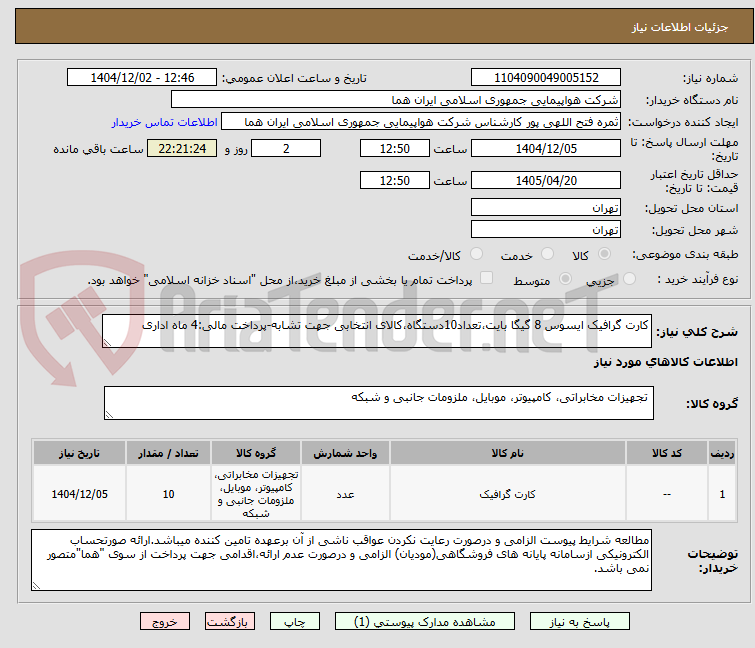The height and width of the screenshot is (648, 755).
Task: Select the کالا/خدمت radio button
Action: (x=476, y=254)
